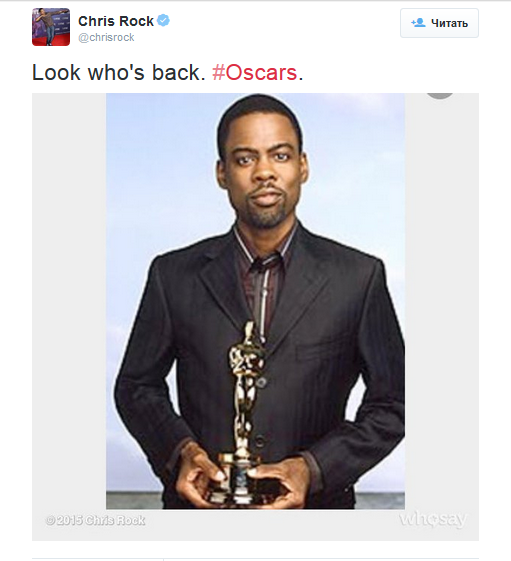The height and width of the screenshot is (561, 511).
Task: Click the gray strip below the photo
Action: click(x=255, y=525)
